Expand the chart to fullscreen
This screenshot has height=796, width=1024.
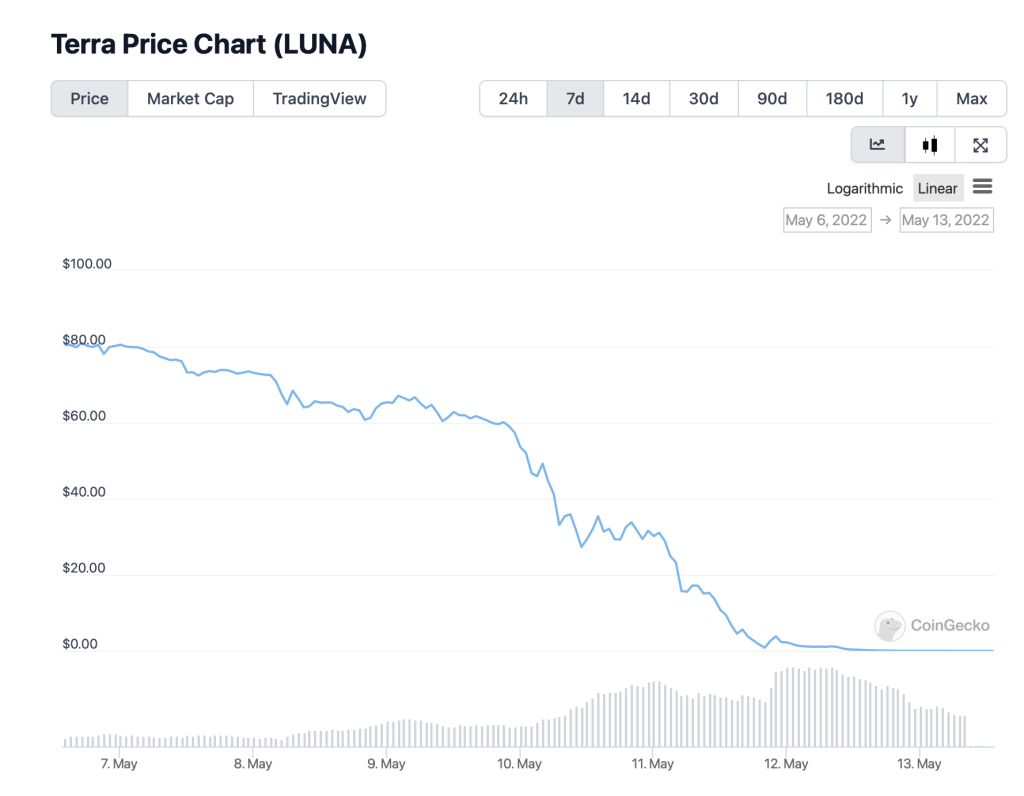980,144
